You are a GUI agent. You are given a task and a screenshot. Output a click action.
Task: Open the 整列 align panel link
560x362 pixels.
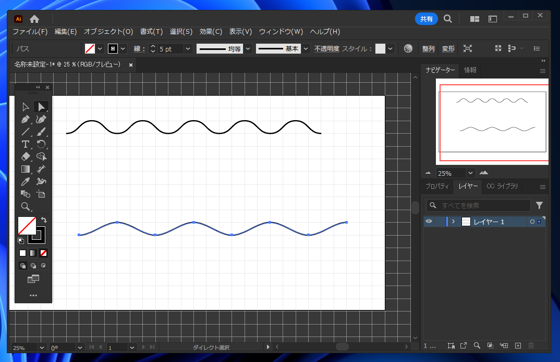[428, 49]
